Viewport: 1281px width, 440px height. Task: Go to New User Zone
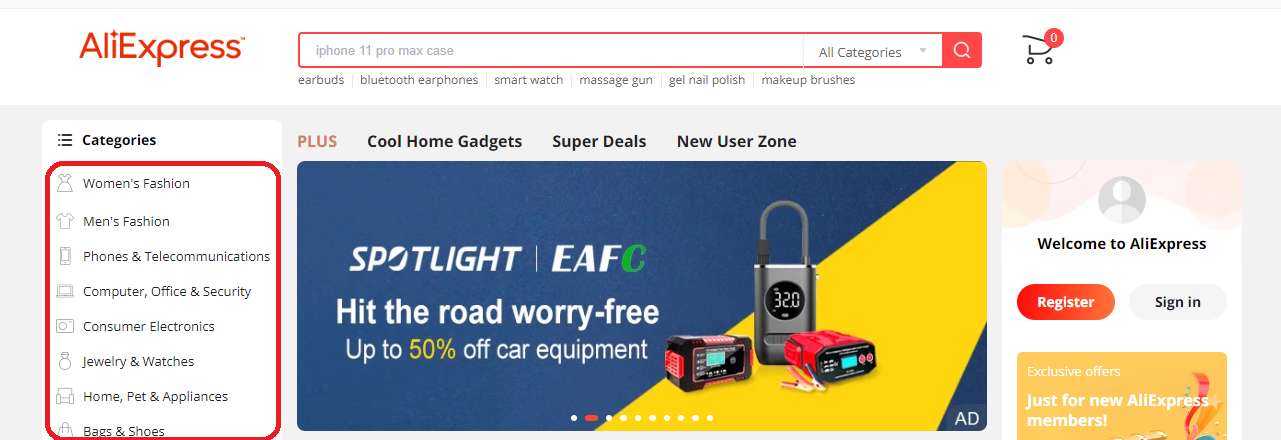click(x=737, y=141)
